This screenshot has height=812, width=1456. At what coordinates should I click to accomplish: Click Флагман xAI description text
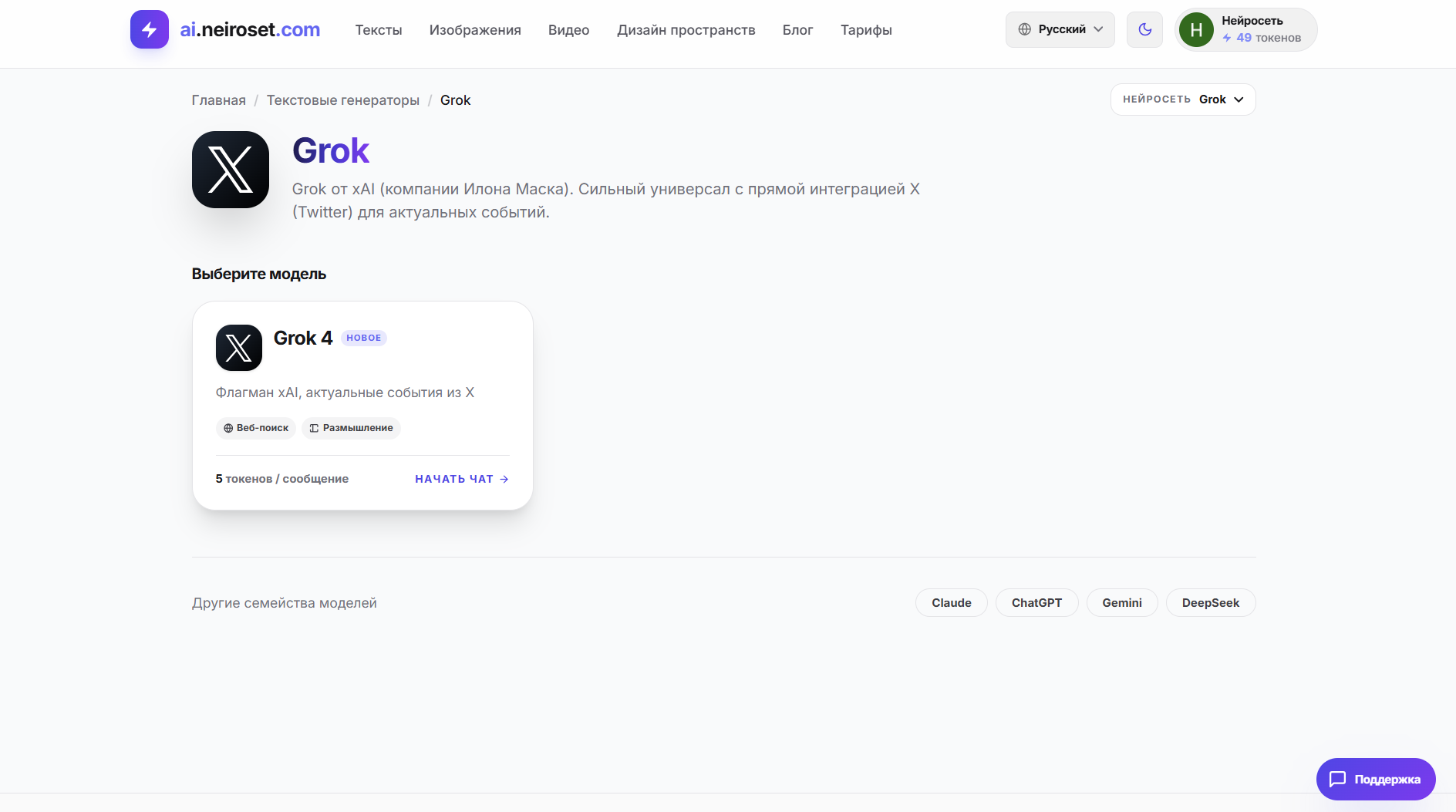point(345,393)
